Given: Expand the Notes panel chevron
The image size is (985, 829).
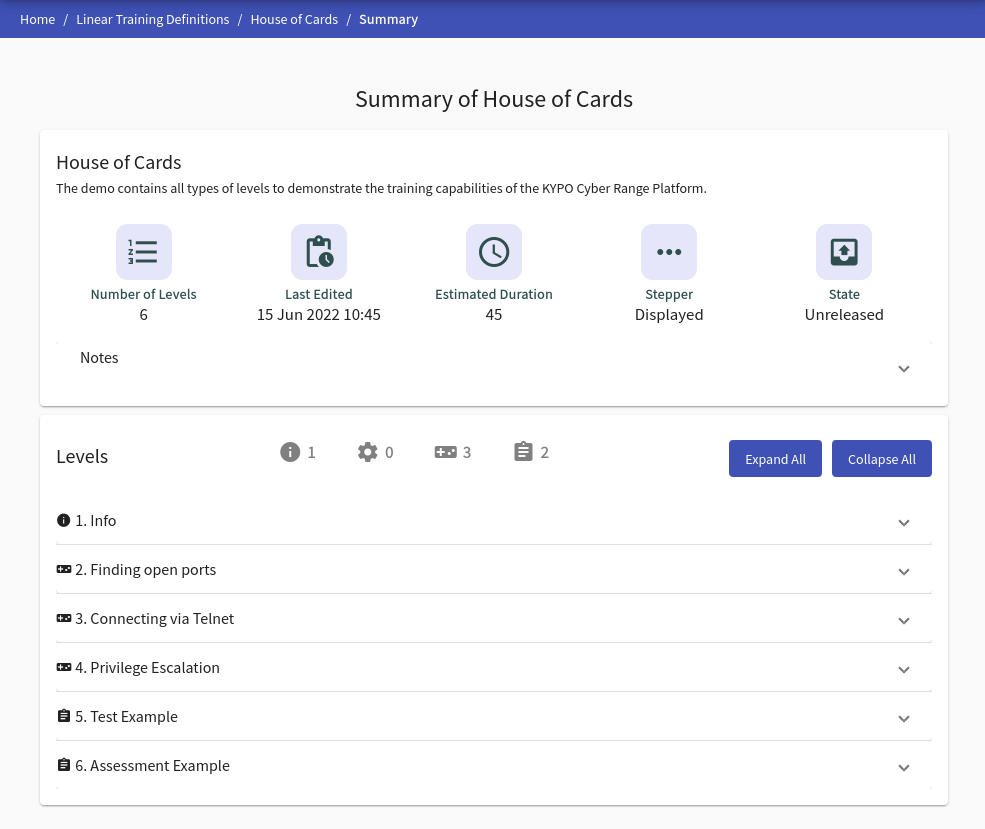Looking at the screenshot, I should [903, 369].
